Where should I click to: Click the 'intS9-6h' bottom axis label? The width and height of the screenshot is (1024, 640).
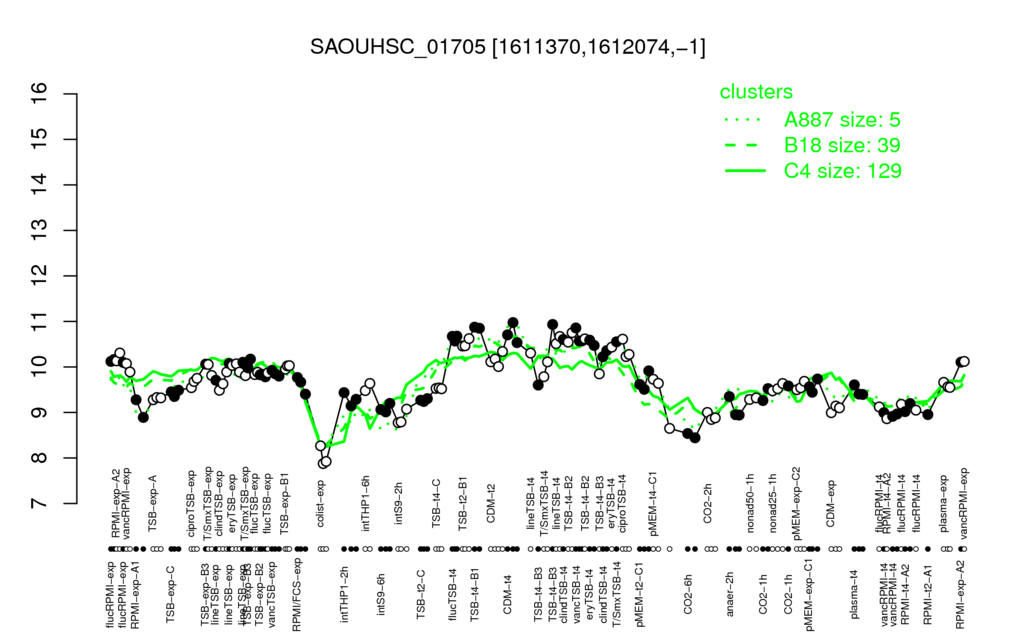click(381, 593)
